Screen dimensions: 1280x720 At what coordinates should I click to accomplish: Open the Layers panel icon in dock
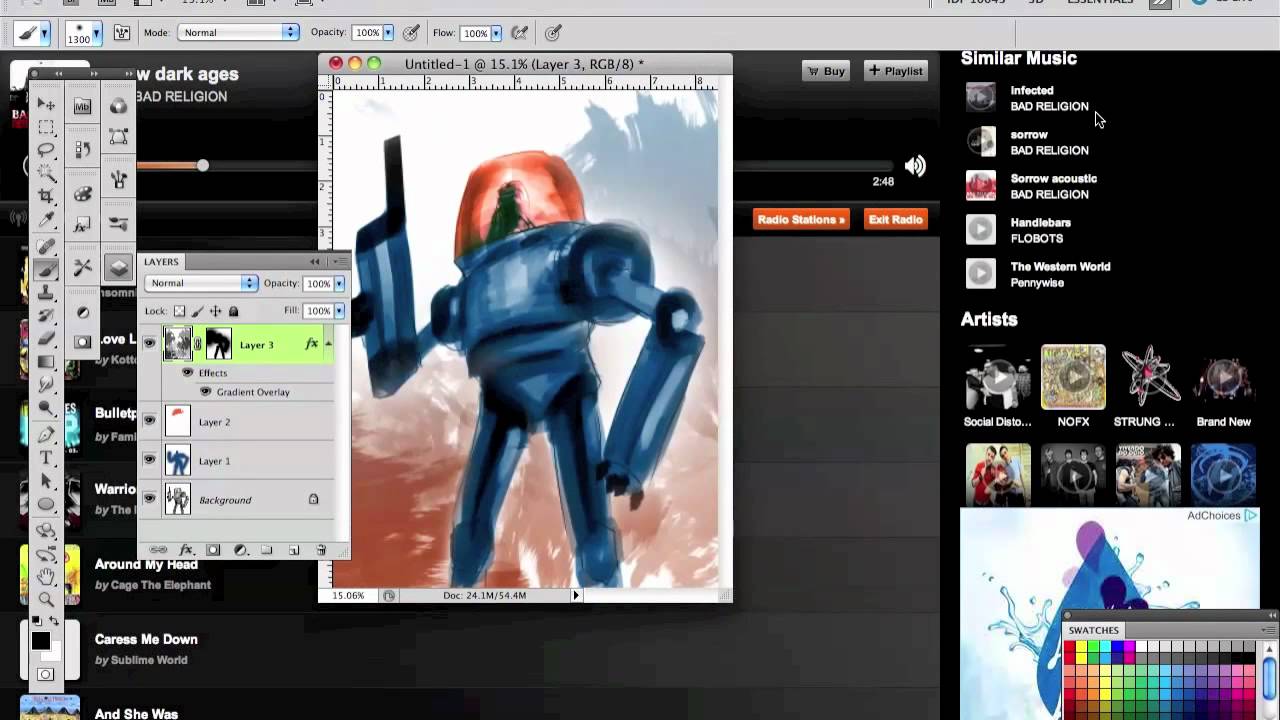click(119, 267)
